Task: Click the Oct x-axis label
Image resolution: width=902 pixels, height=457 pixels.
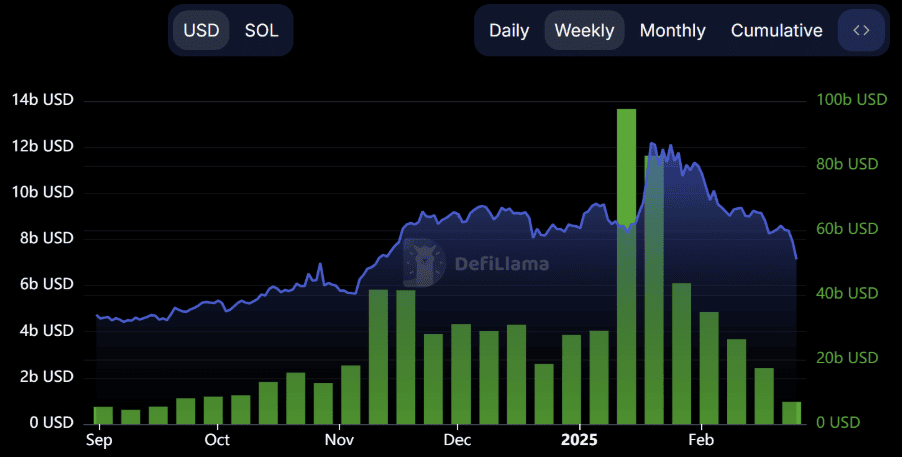Action: click(x=217, y=440)
